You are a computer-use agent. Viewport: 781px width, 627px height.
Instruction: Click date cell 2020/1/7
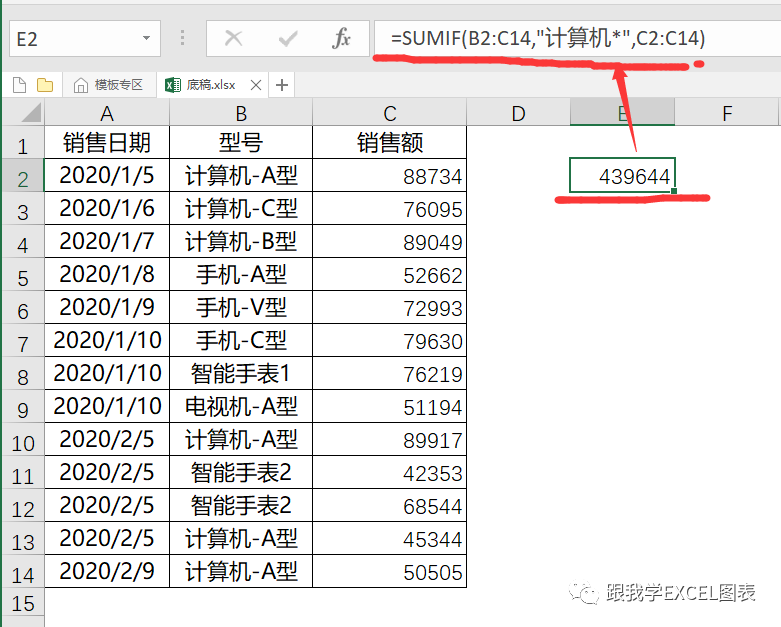(107, 241)
